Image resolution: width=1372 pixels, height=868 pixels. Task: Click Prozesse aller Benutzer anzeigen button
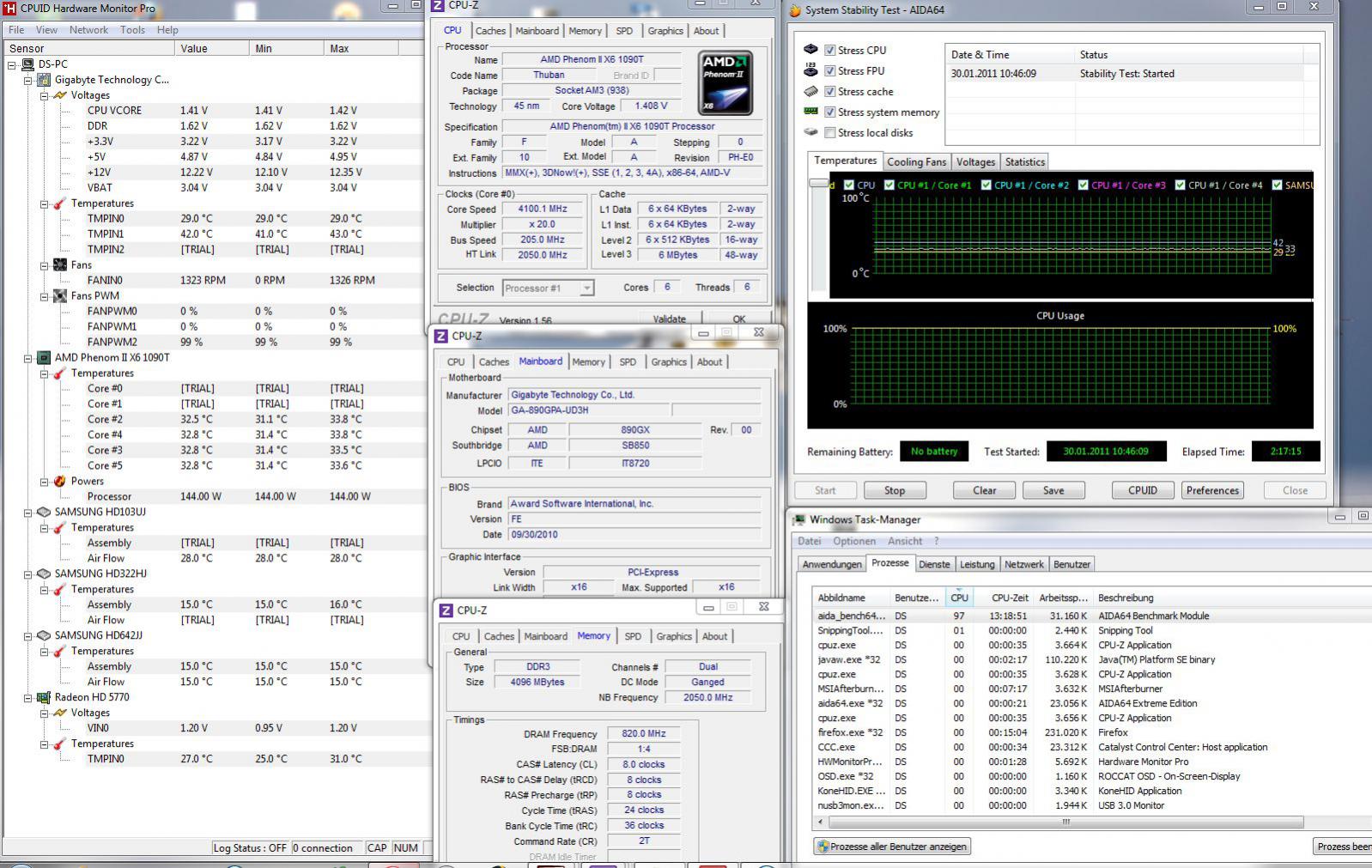pos(892,847)
